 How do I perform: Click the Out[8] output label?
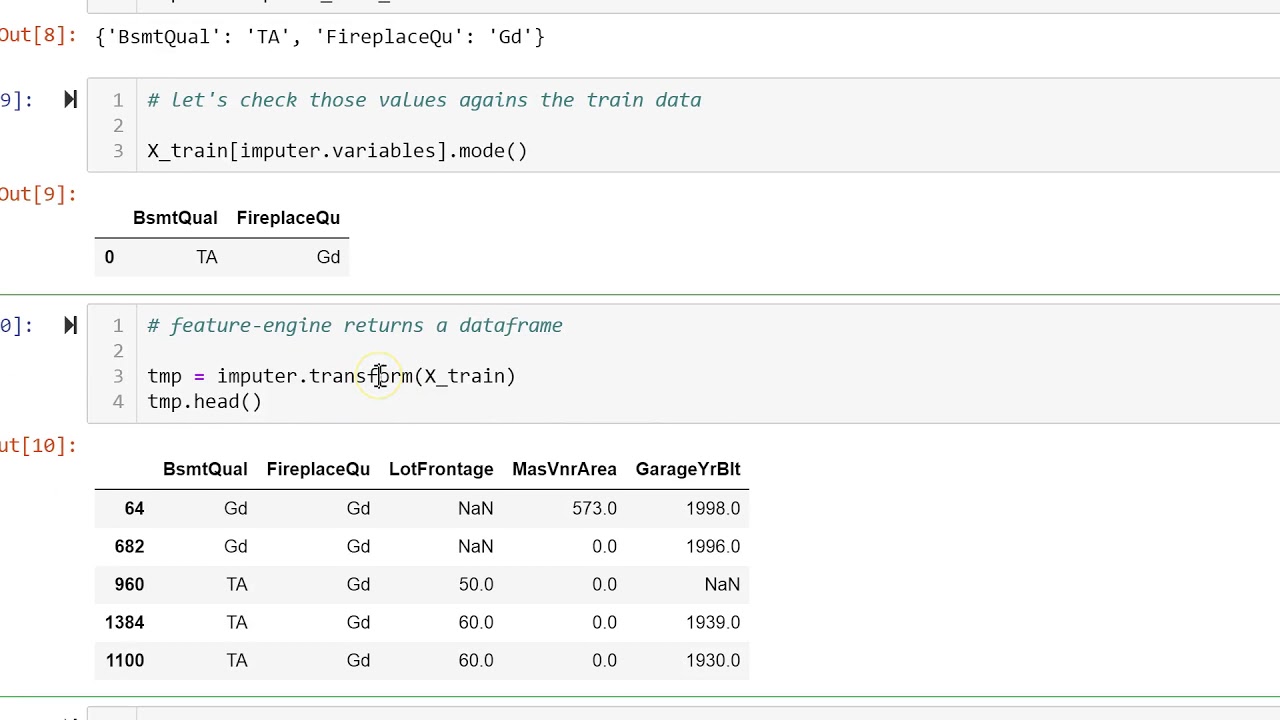(38, 36)
